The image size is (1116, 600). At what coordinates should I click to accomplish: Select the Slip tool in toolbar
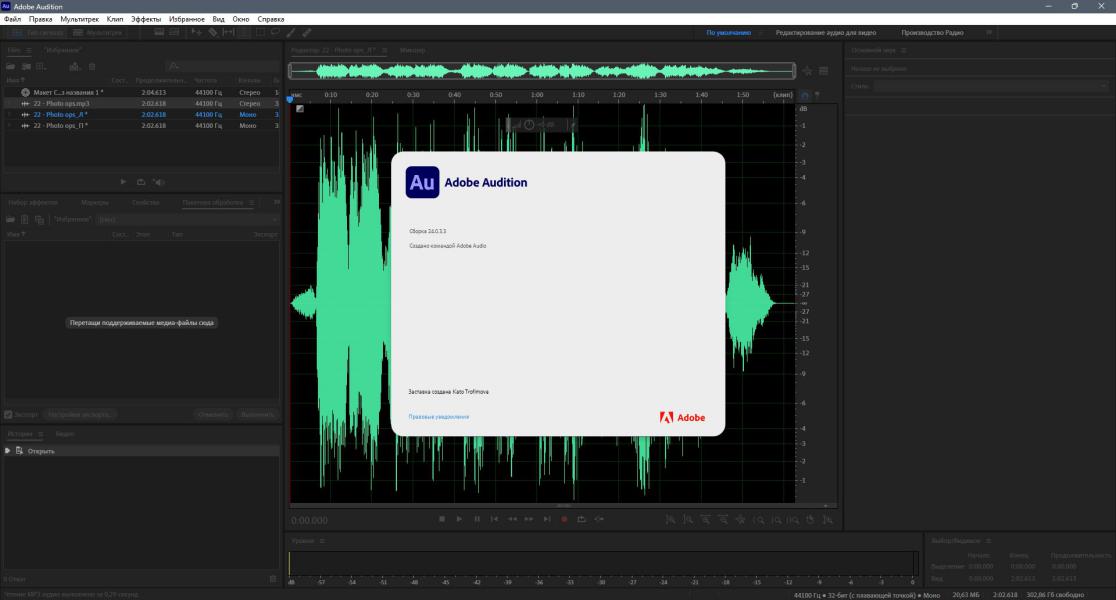(x=228, y=33)
